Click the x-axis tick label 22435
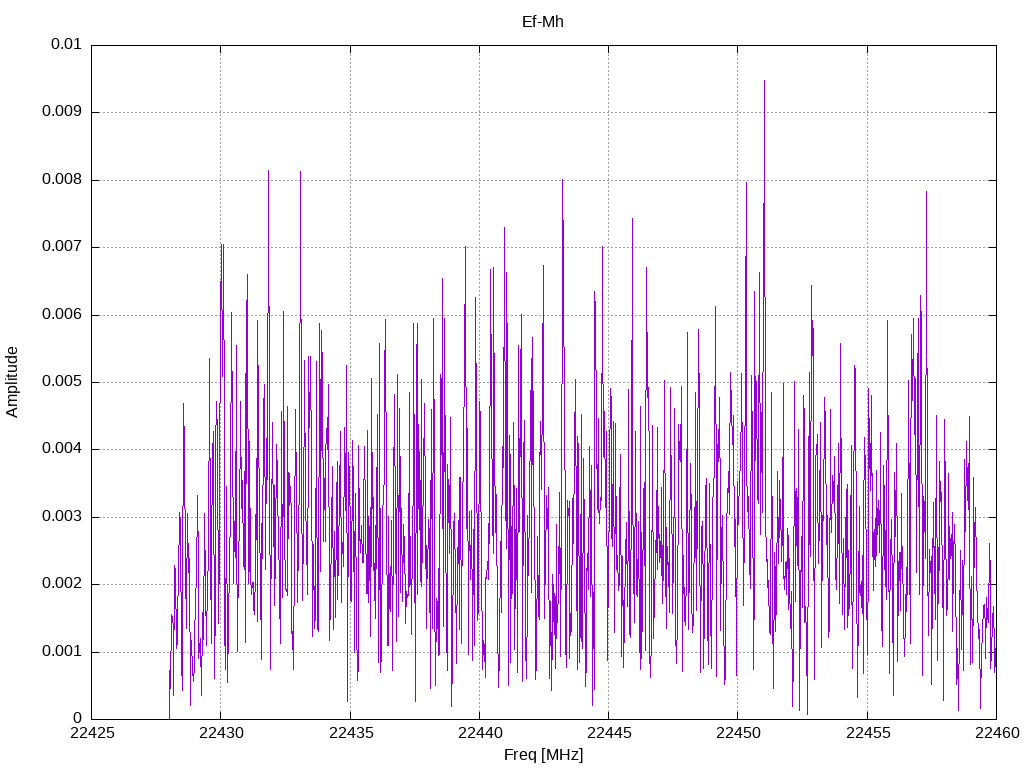 point(351,733)
